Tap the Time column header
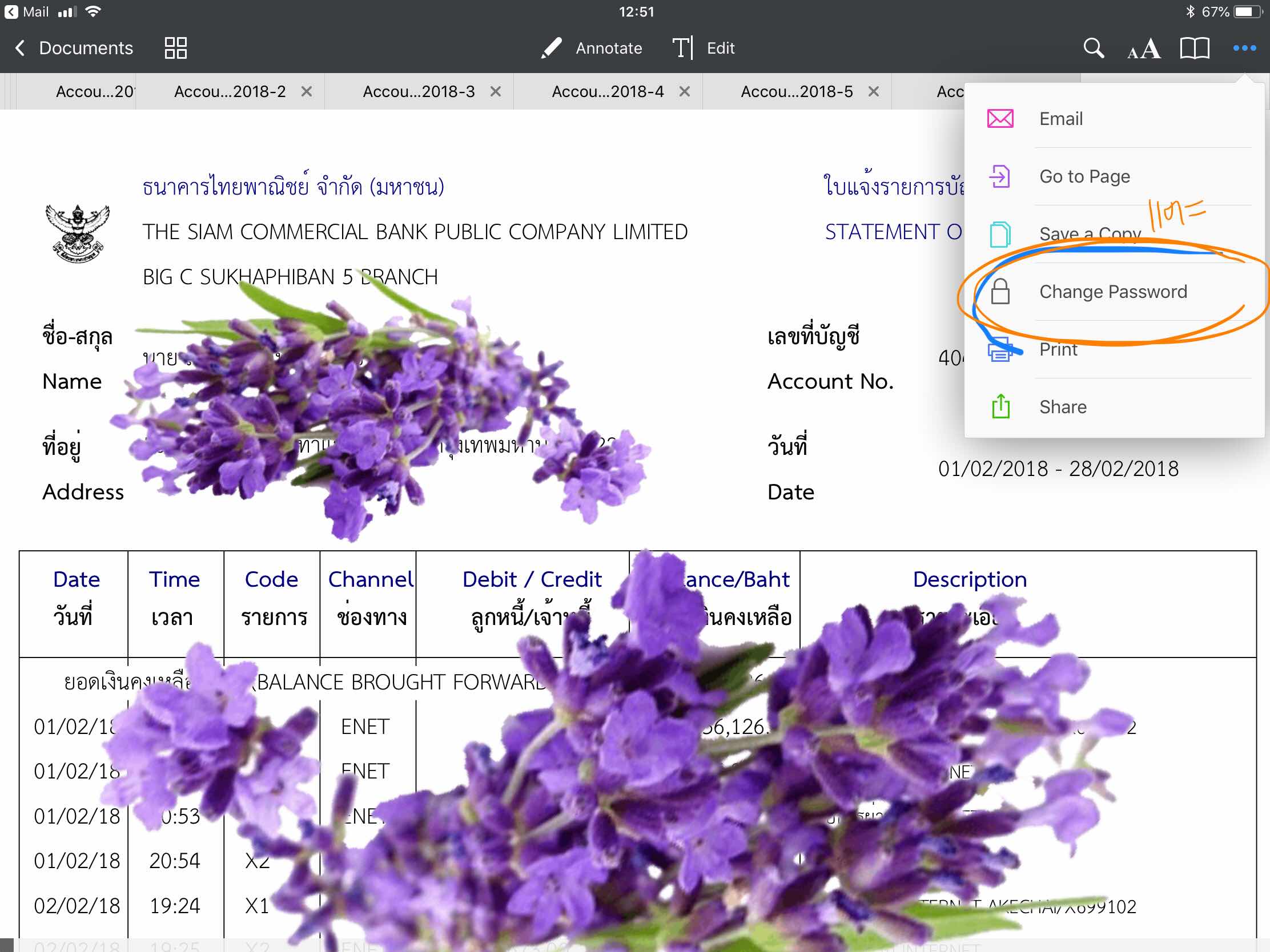Viewport: 1270px width, 952px height. click(174, 579)
